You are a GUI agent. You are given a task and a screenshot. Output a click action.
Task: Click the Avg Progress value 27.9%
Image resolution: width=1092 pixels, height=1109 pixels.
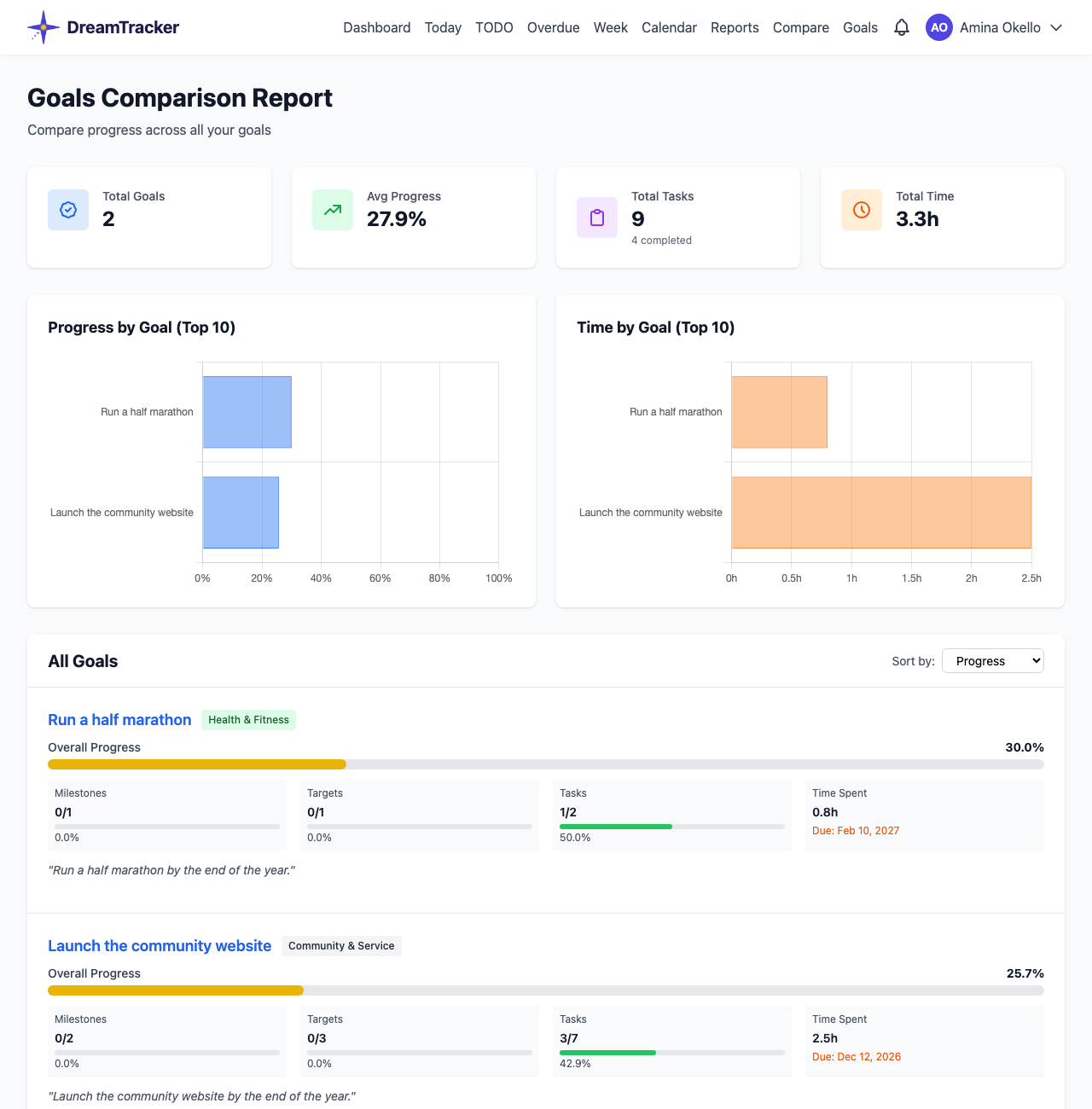tap(397, 219)
